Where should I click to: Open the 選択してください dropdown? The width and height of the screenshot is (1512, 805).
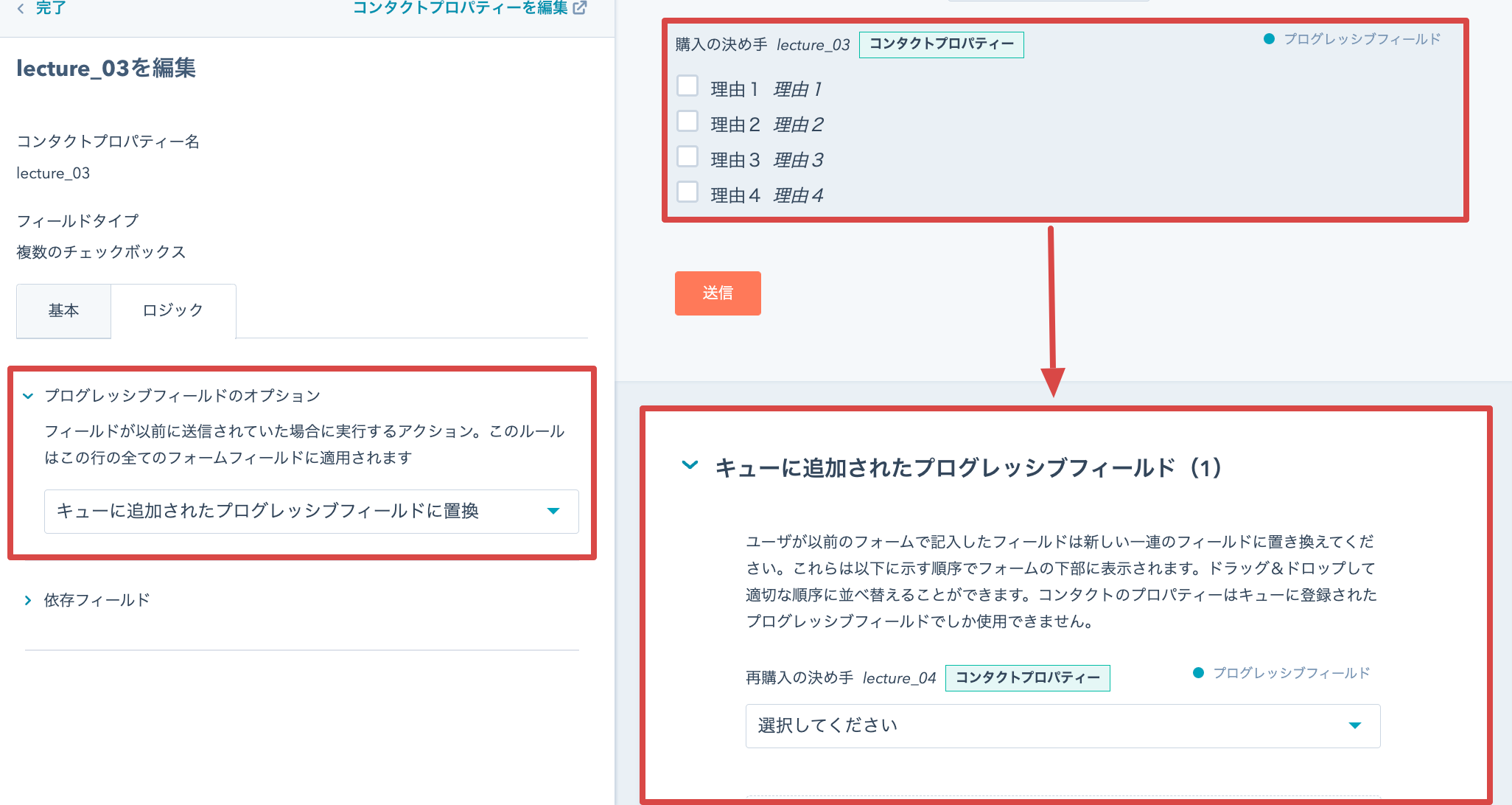(x=1063, y=726)
